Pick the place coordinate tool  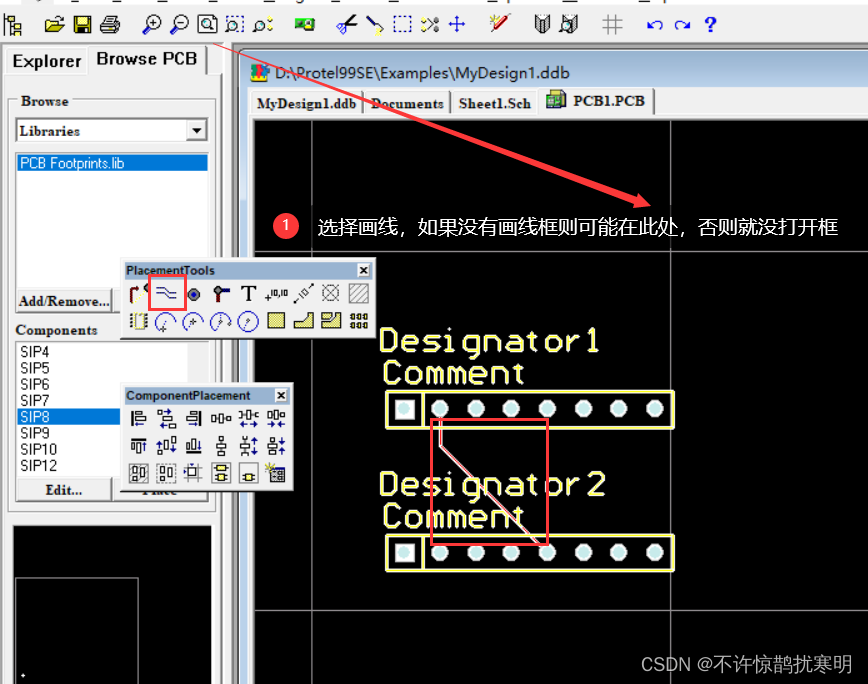(276, 293)
